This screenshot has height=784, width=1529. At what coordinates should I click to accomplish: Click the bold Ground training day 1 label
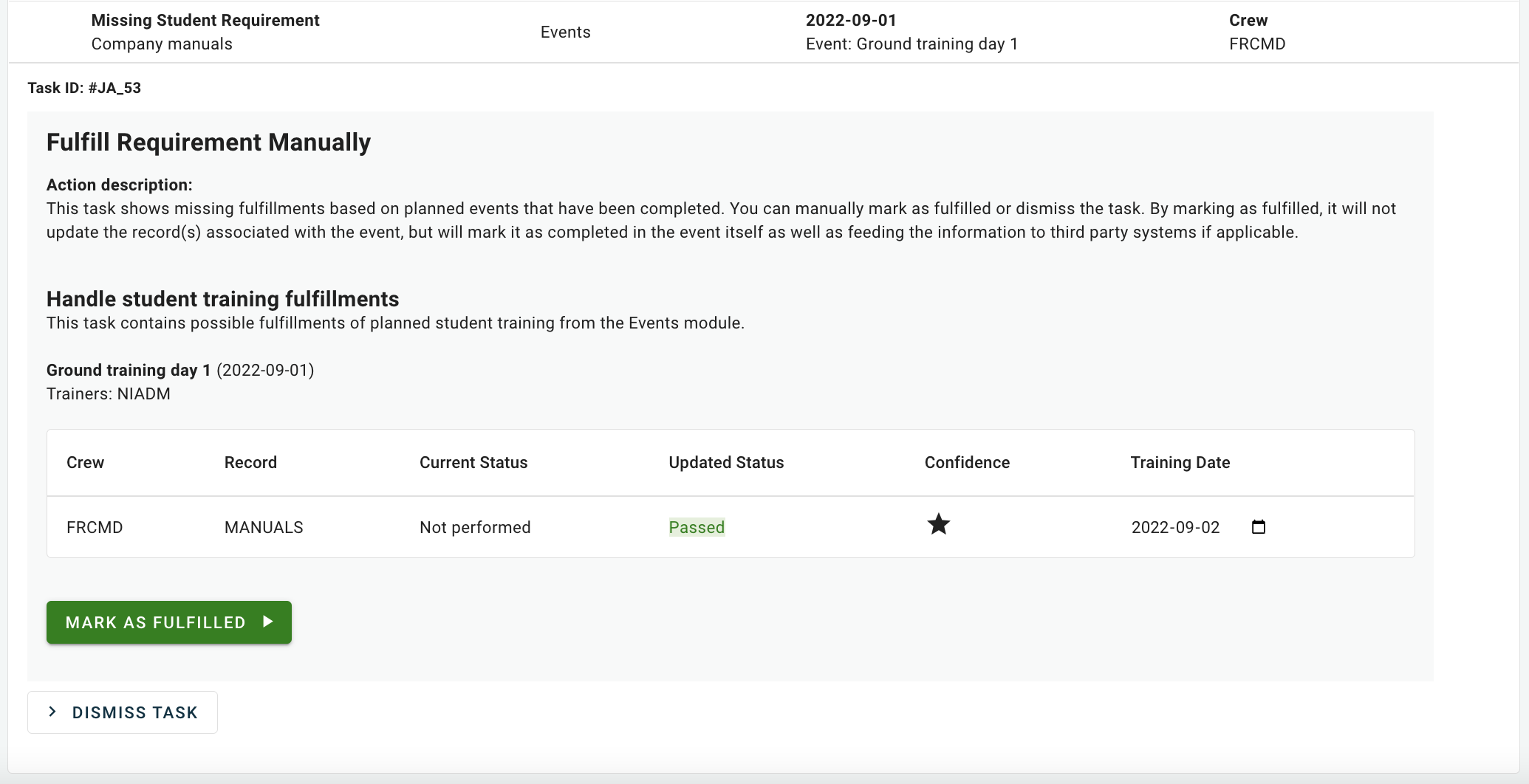click(x=129, y=370)
